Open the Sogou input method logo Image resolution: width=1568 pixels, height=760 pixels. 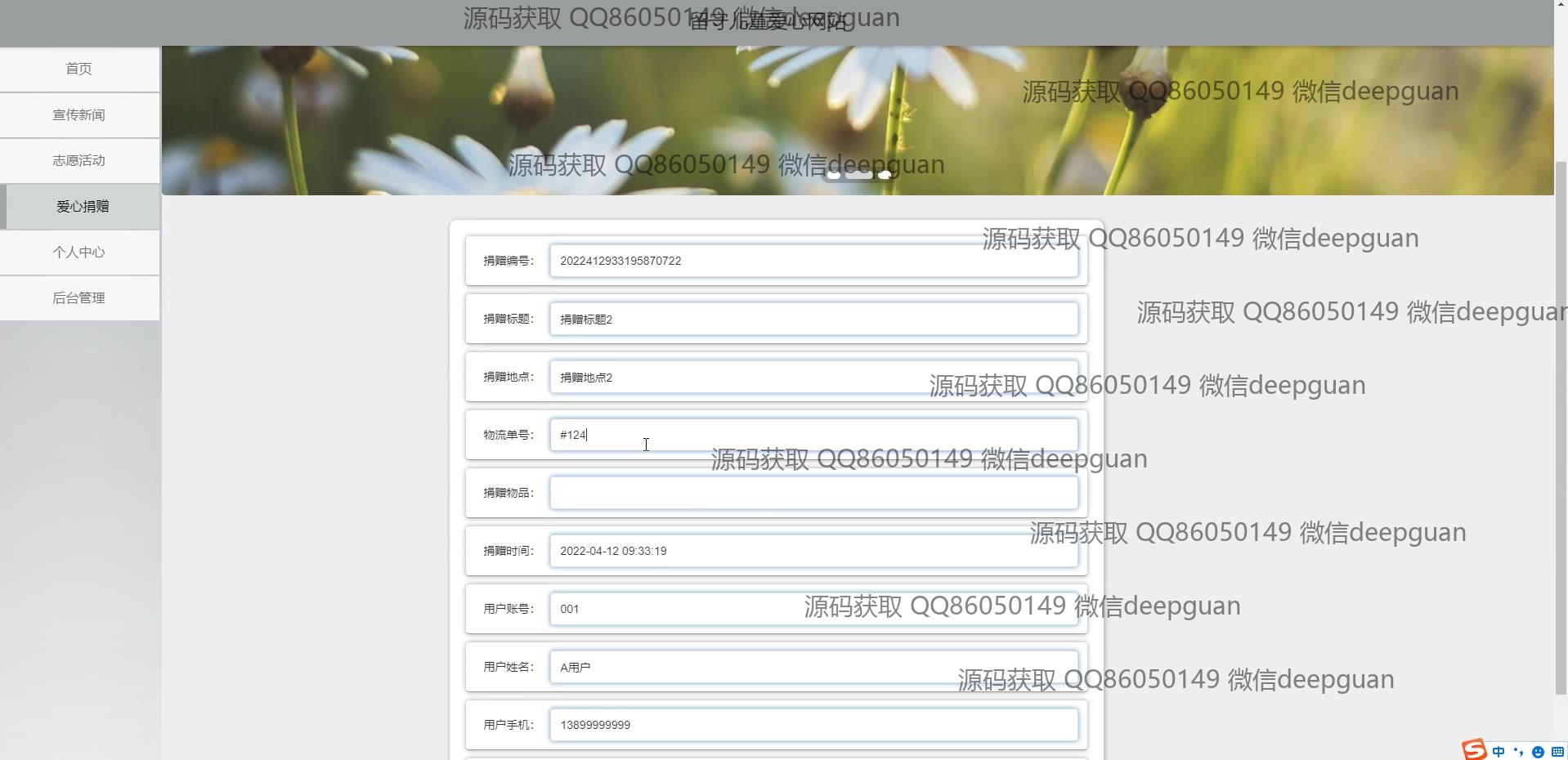coord(1476,749)
